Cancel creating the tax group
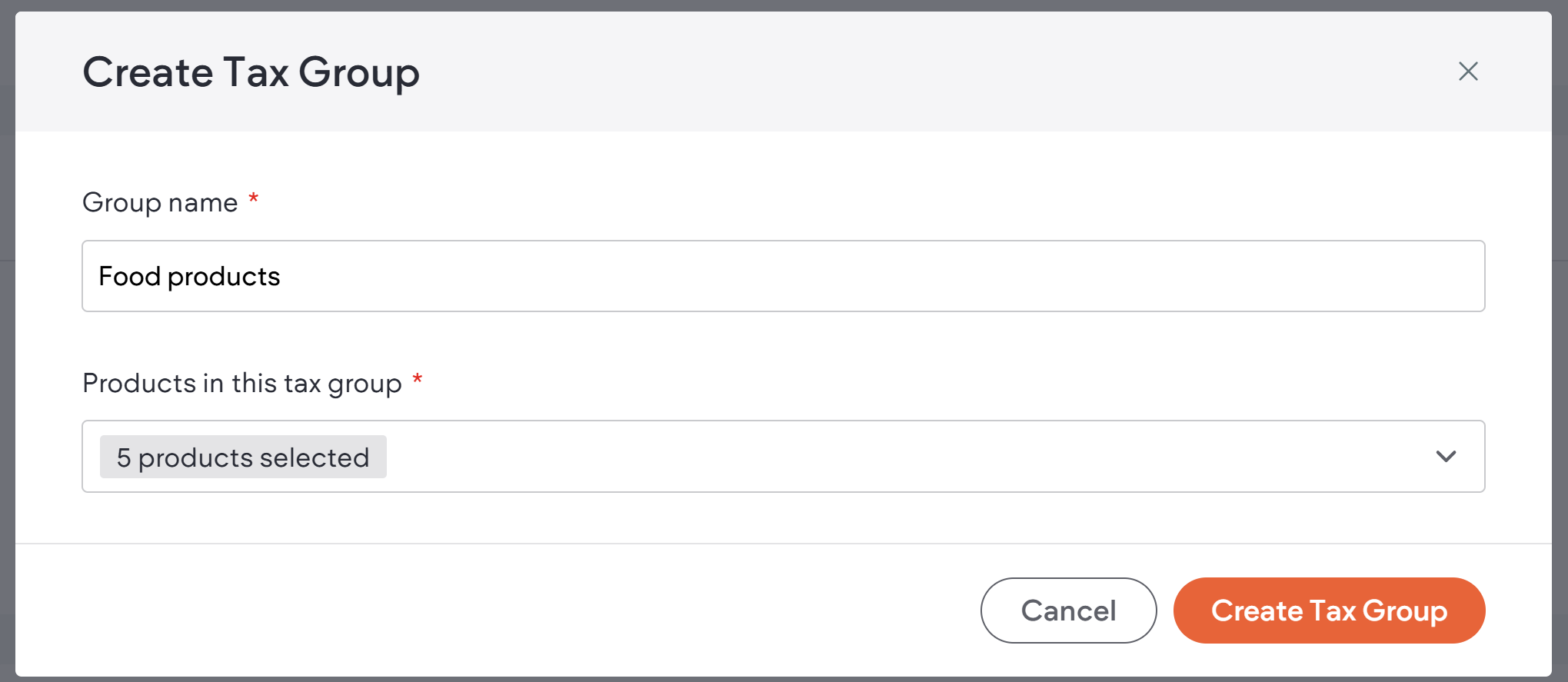The image size is (1568, 682). point(1068,610)
